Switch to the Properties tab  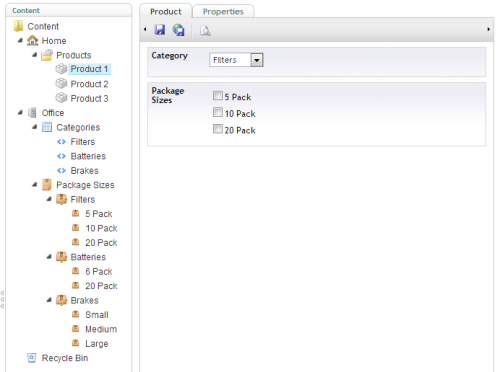(x=223, y=12)
